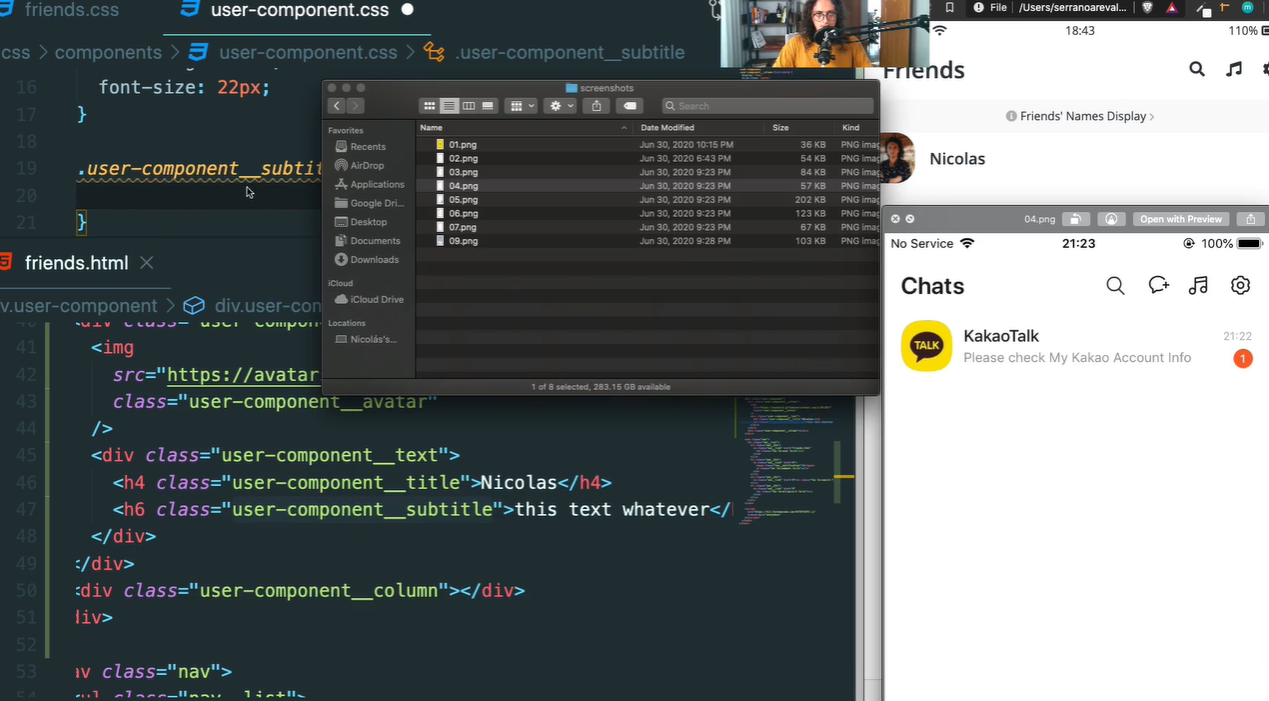Go back in the Finder window

coord(337,106)
